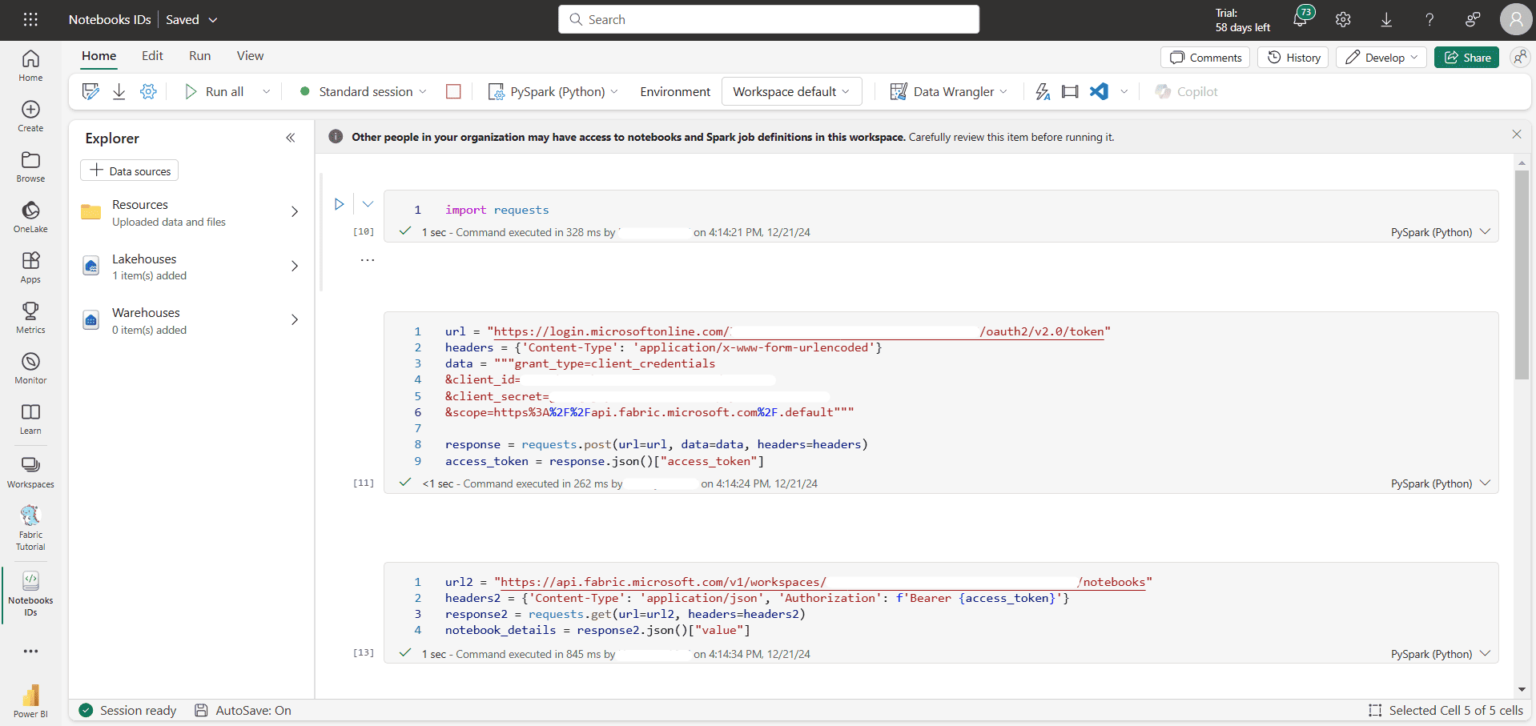Click the save notebook icon in toolbar
Image resolution: width=1536 pixels, height=726 pixels.
click(91, 91)
